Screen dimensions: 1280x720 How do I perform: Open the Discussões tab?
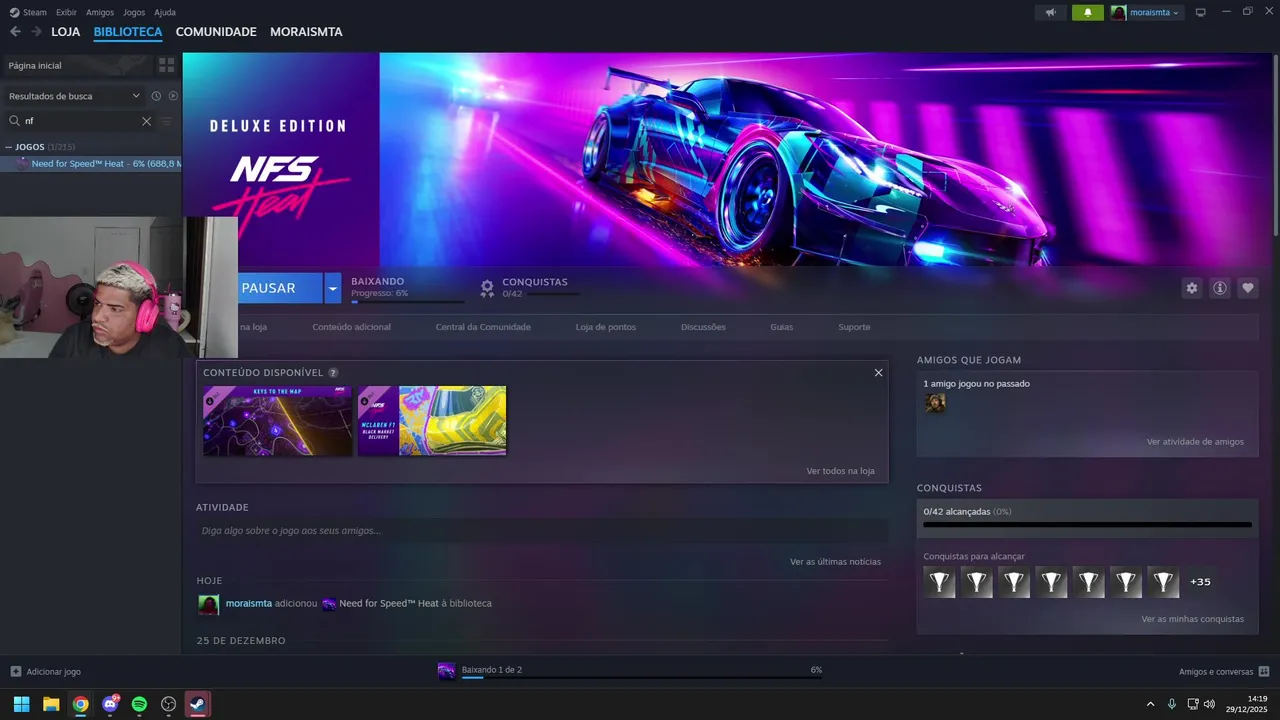tap(703, 327)
